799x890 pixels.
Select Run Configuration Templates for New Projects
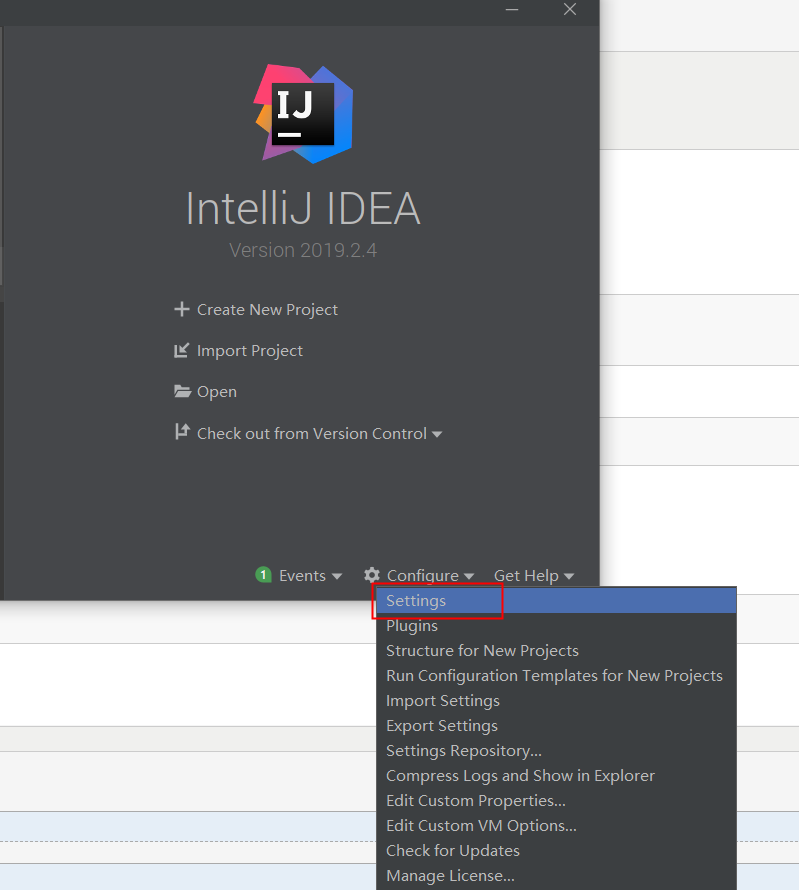click(x=556, y=675)
